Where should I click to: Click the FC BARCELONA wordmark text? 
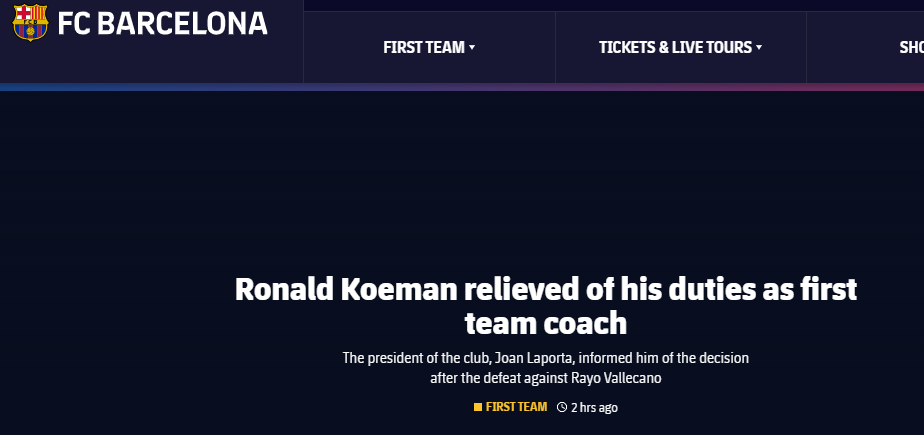coord(163,24)
